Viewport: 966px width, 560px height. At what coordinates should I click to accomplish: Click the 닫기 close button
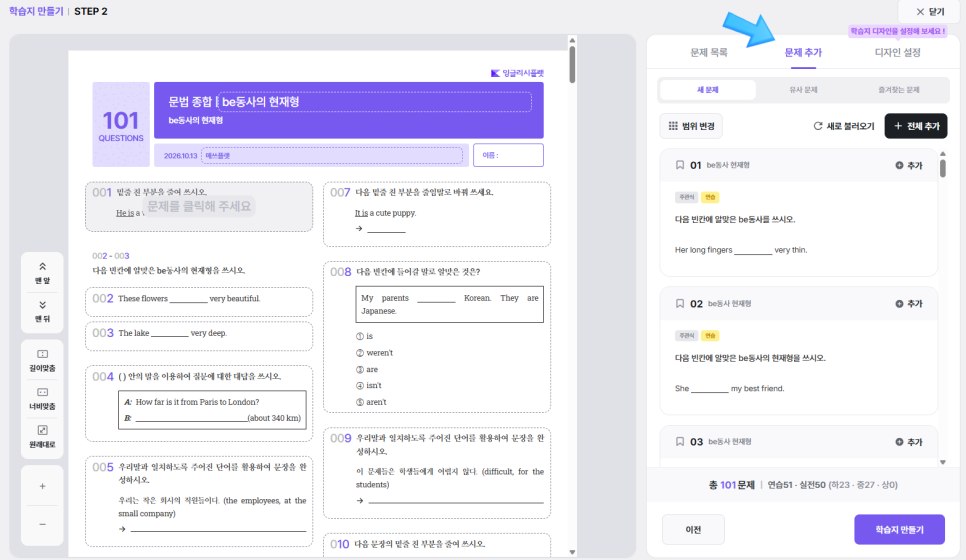point(930,12)
